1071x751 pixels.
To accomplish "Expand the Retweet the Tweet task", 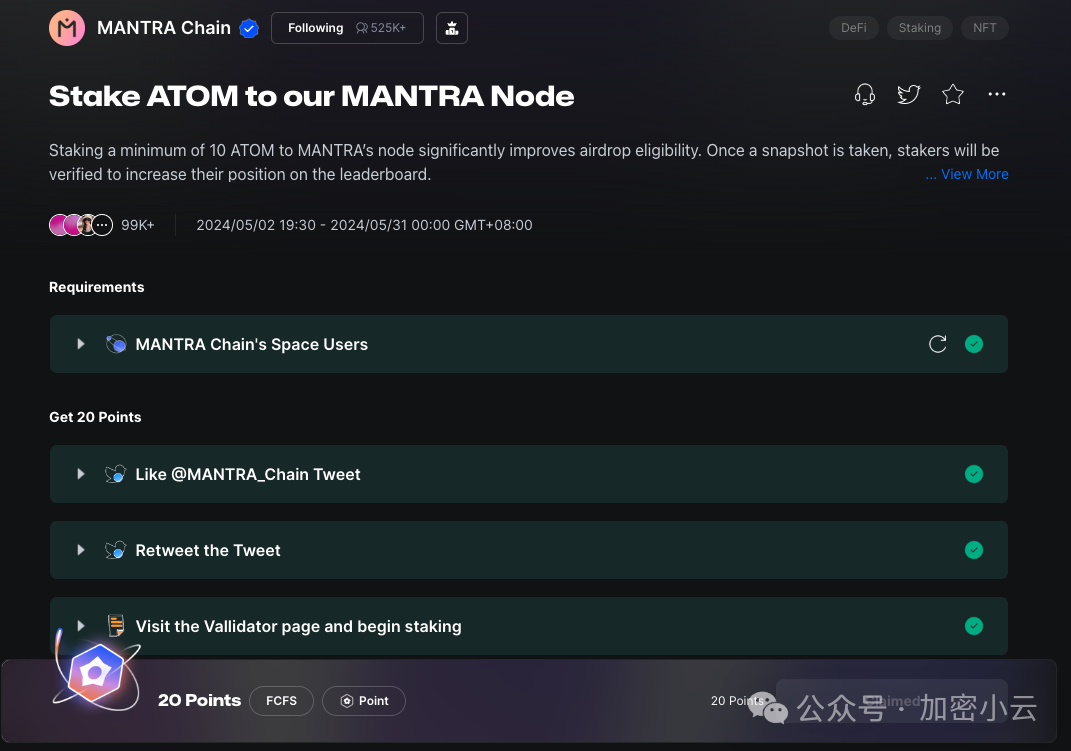I will coord(81,550).
